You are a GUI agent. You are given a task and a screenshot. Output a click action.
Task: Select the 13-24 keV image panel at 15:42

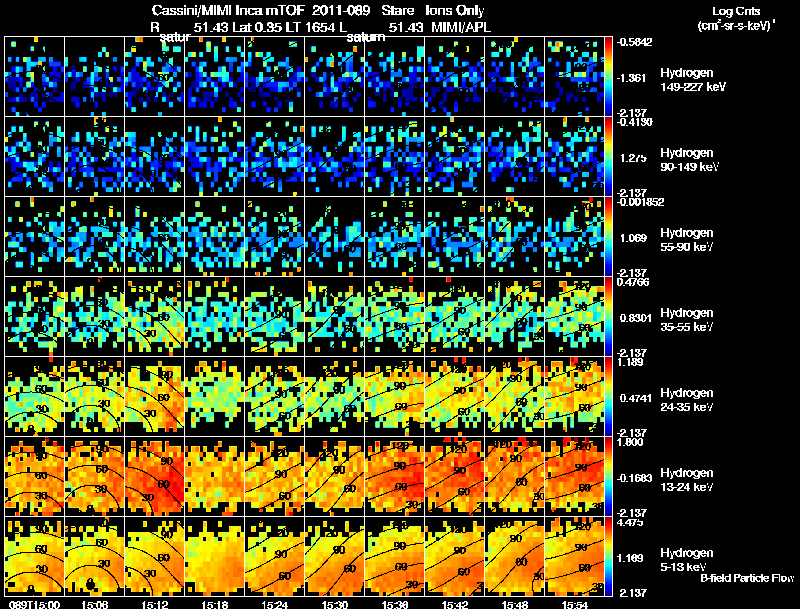(455, 476)
